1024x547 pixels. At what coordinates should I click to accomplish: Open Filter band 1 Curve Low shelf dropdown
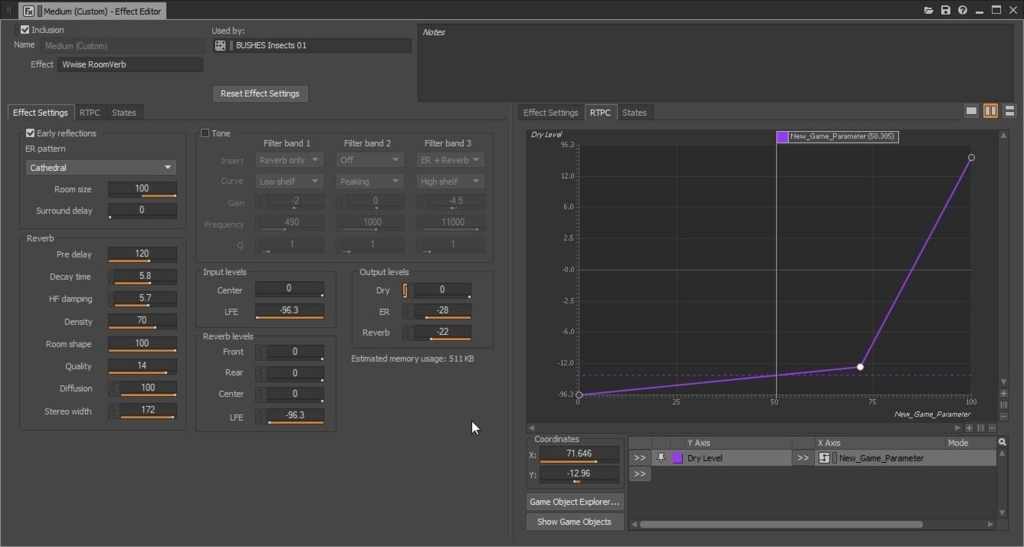click(288, 181)
